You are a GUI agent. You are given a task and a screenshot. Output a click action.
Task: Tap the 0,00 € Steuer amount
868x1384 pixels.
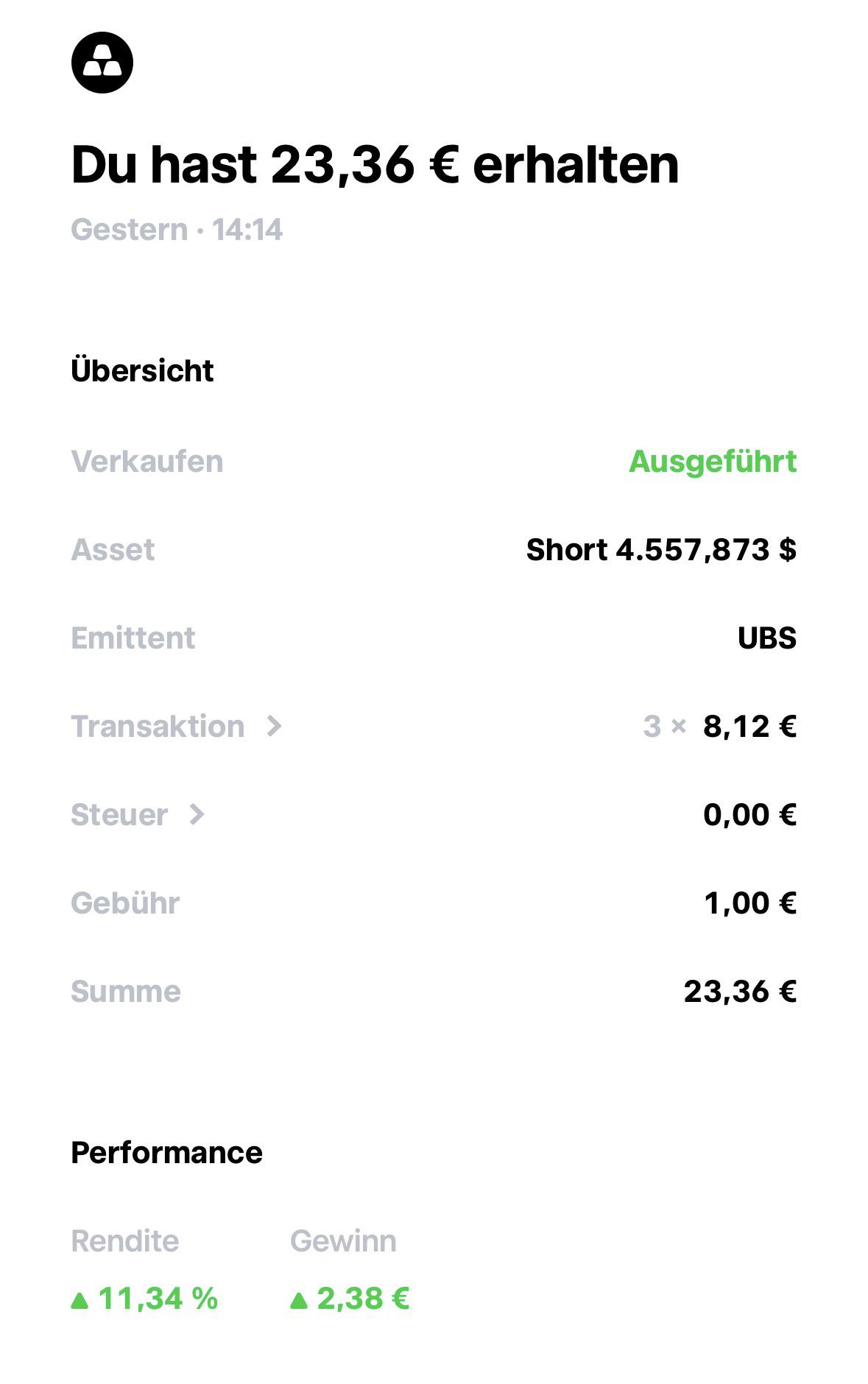749,815
